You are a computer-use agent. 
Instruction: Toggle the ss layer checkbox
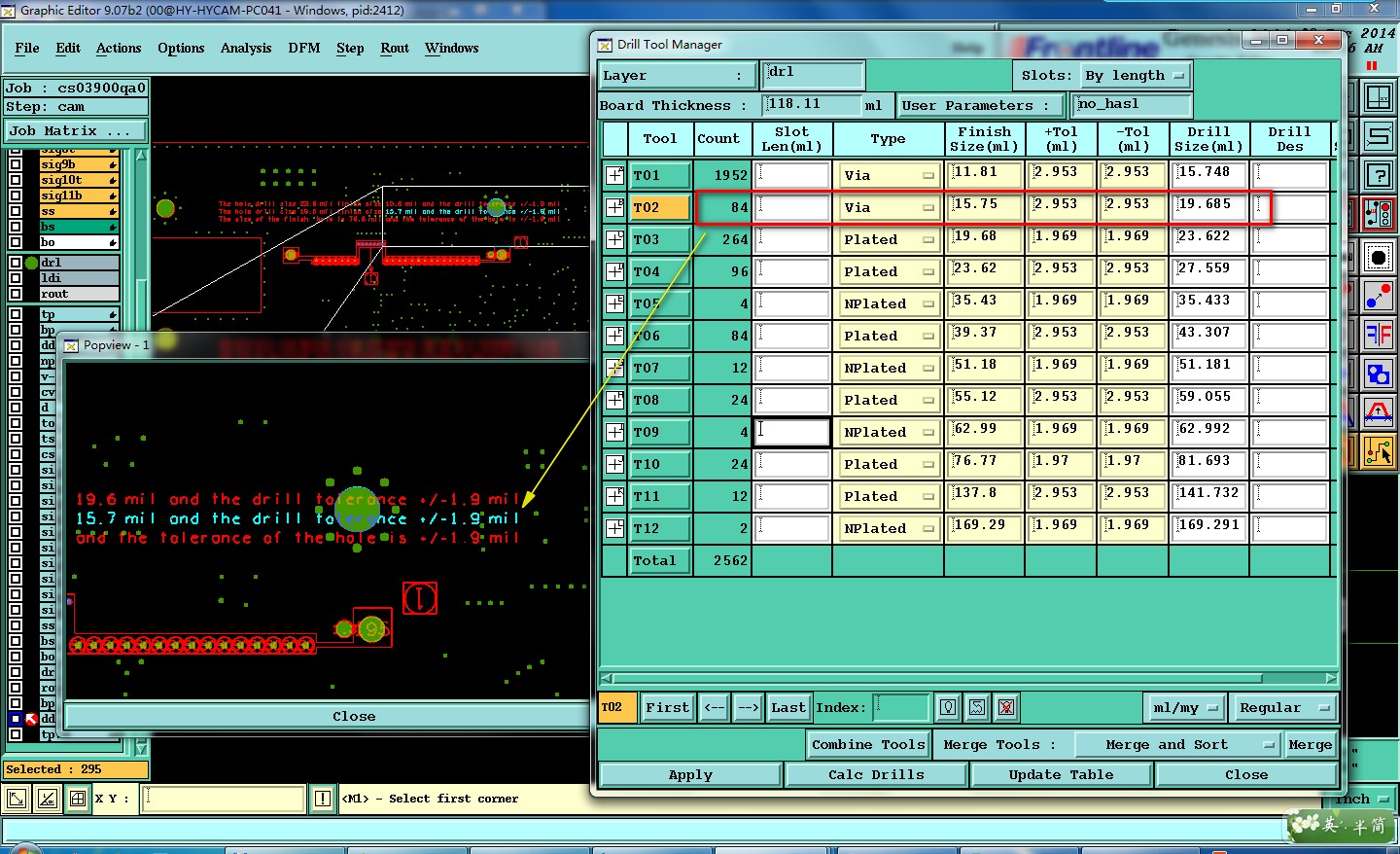tap(15, 211)
